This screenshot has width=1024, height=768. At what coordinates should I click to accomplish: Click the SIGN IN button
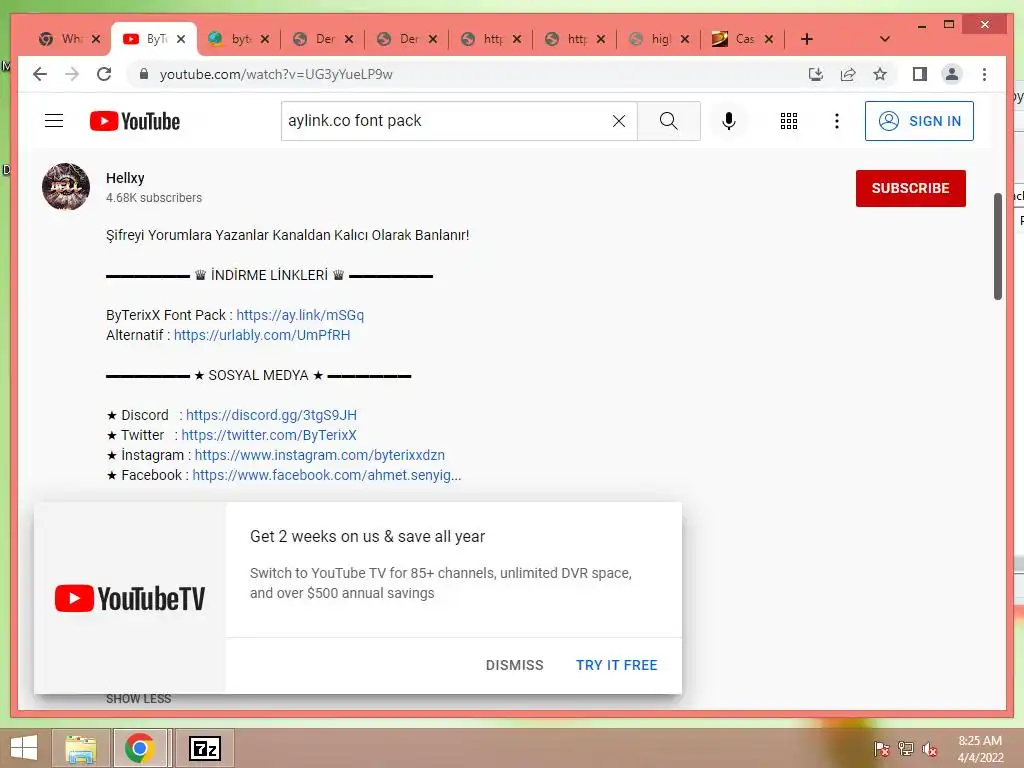tap(919, 121)
